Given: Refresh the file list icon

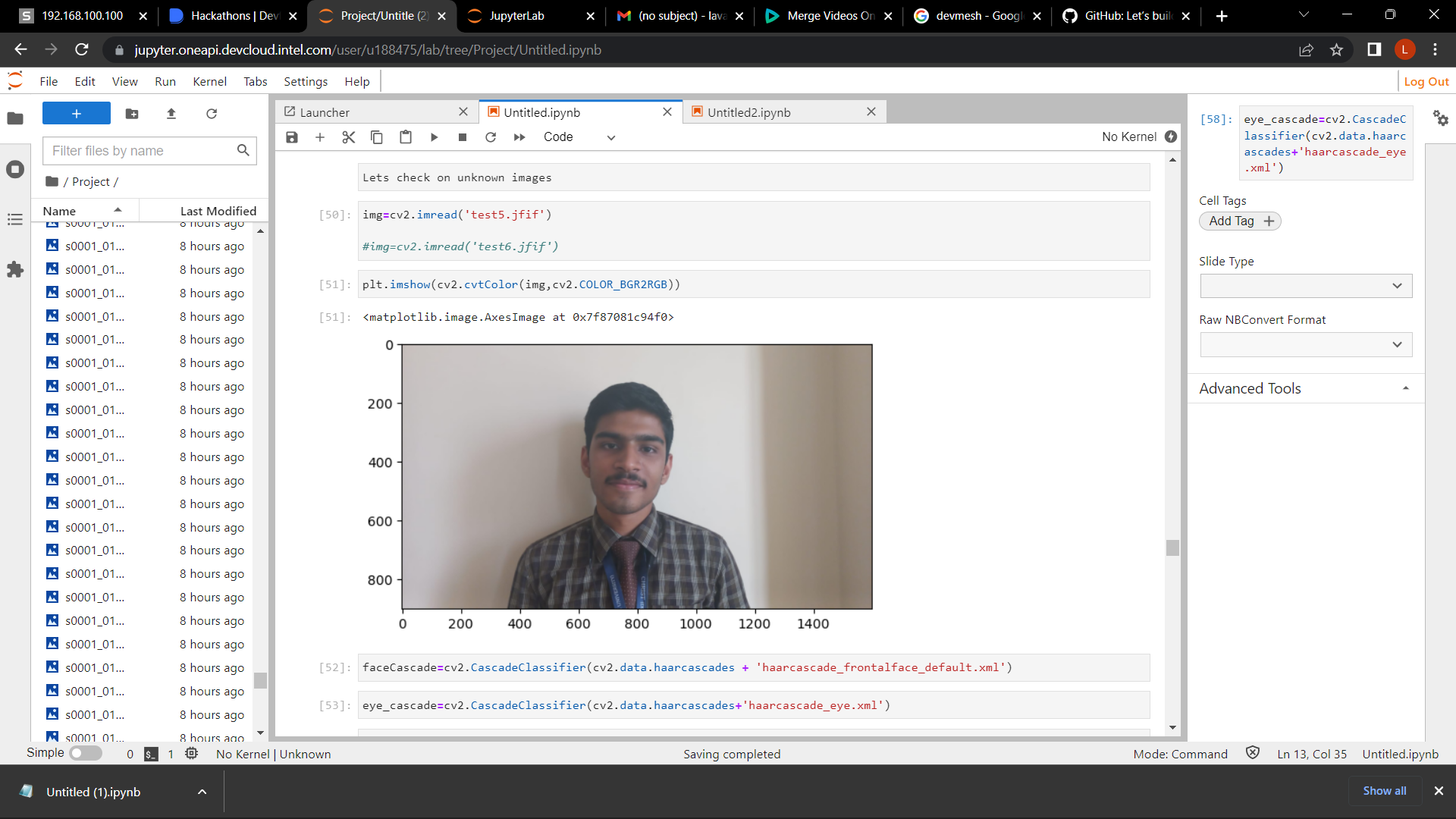Looking at the screenshot, I should coord(212,114).
